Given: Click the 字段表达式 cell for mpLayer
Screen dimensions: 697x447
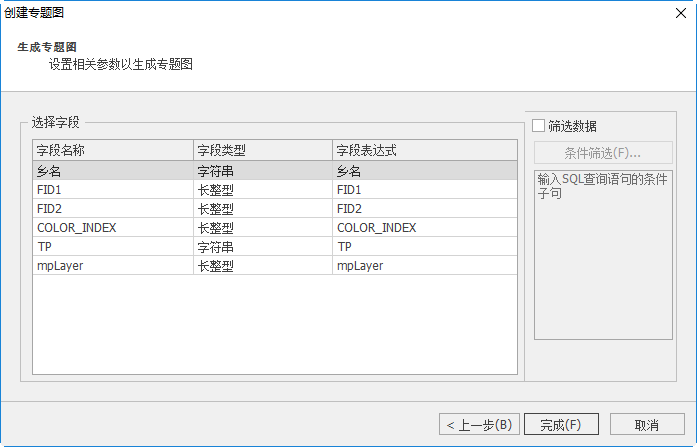Looking at the screenshot, I should click(x=424, y=265).
